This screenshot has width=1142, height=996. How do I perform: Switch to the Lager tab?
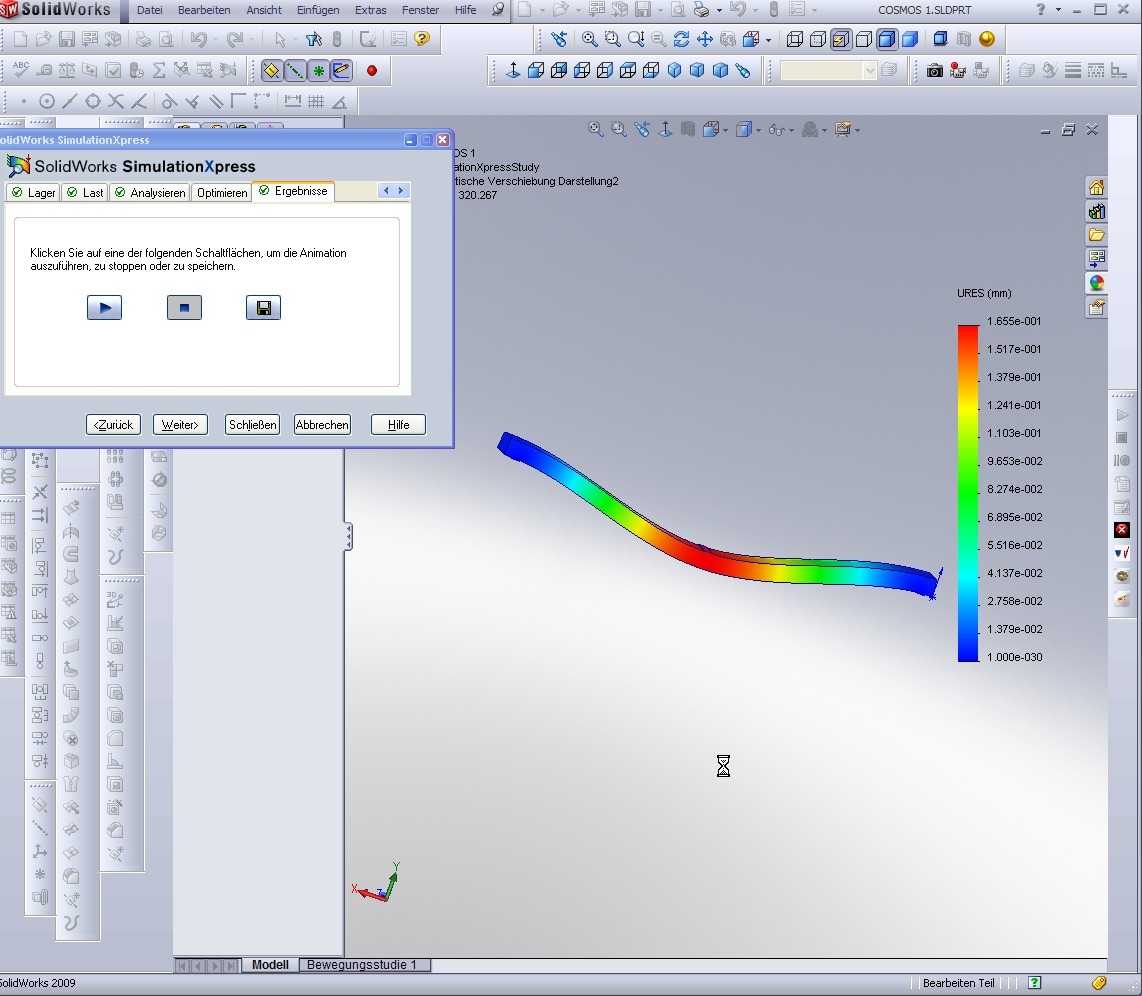tap(34, 192)
